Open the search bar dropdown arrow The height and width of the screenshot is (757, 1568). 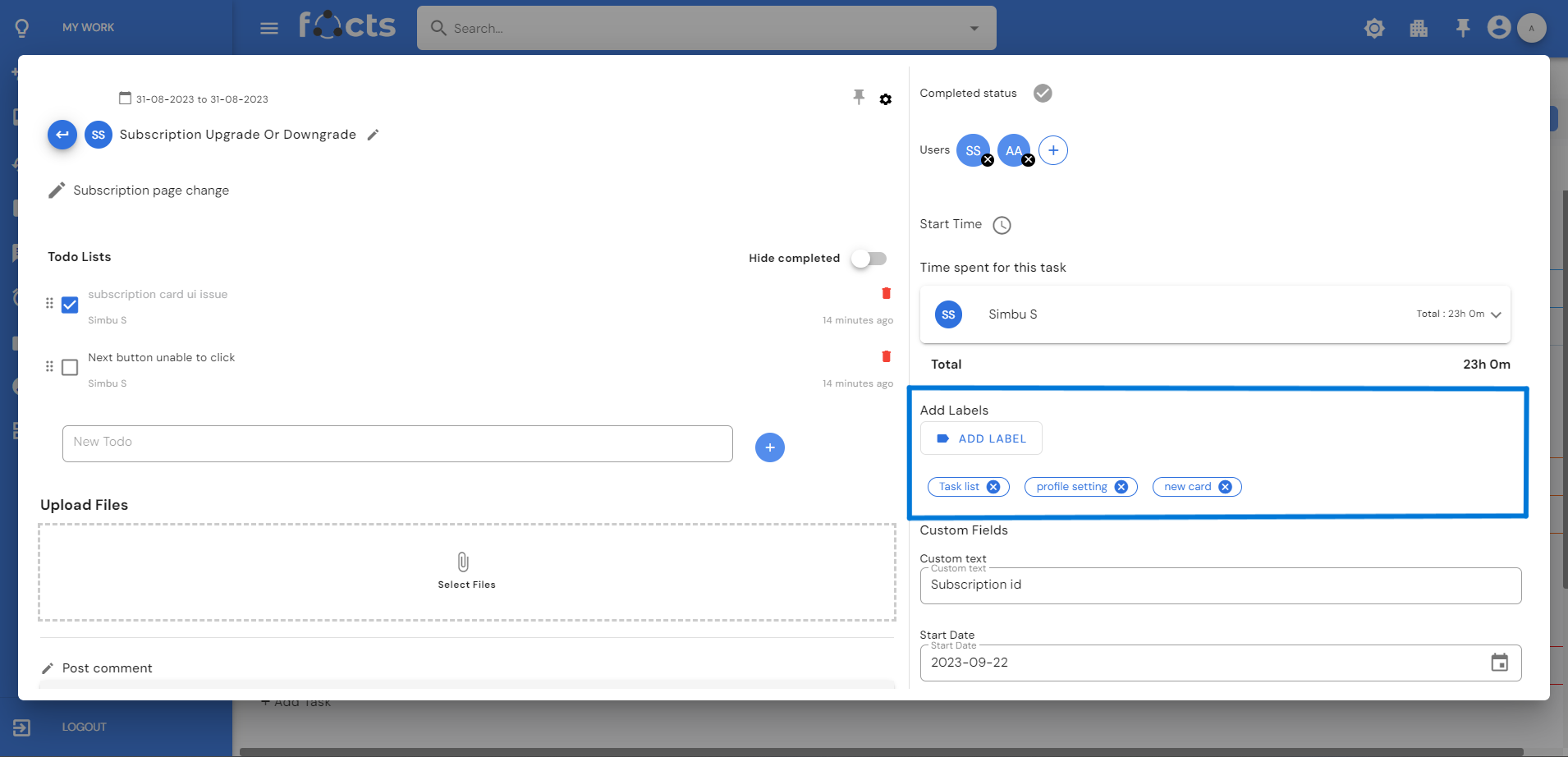click(974, 29)
